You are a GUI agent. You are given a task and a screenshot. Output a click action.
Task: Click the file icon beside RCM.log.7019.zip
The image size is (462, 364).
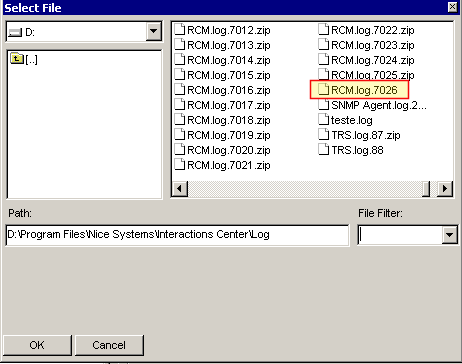[x=180, y=134]
